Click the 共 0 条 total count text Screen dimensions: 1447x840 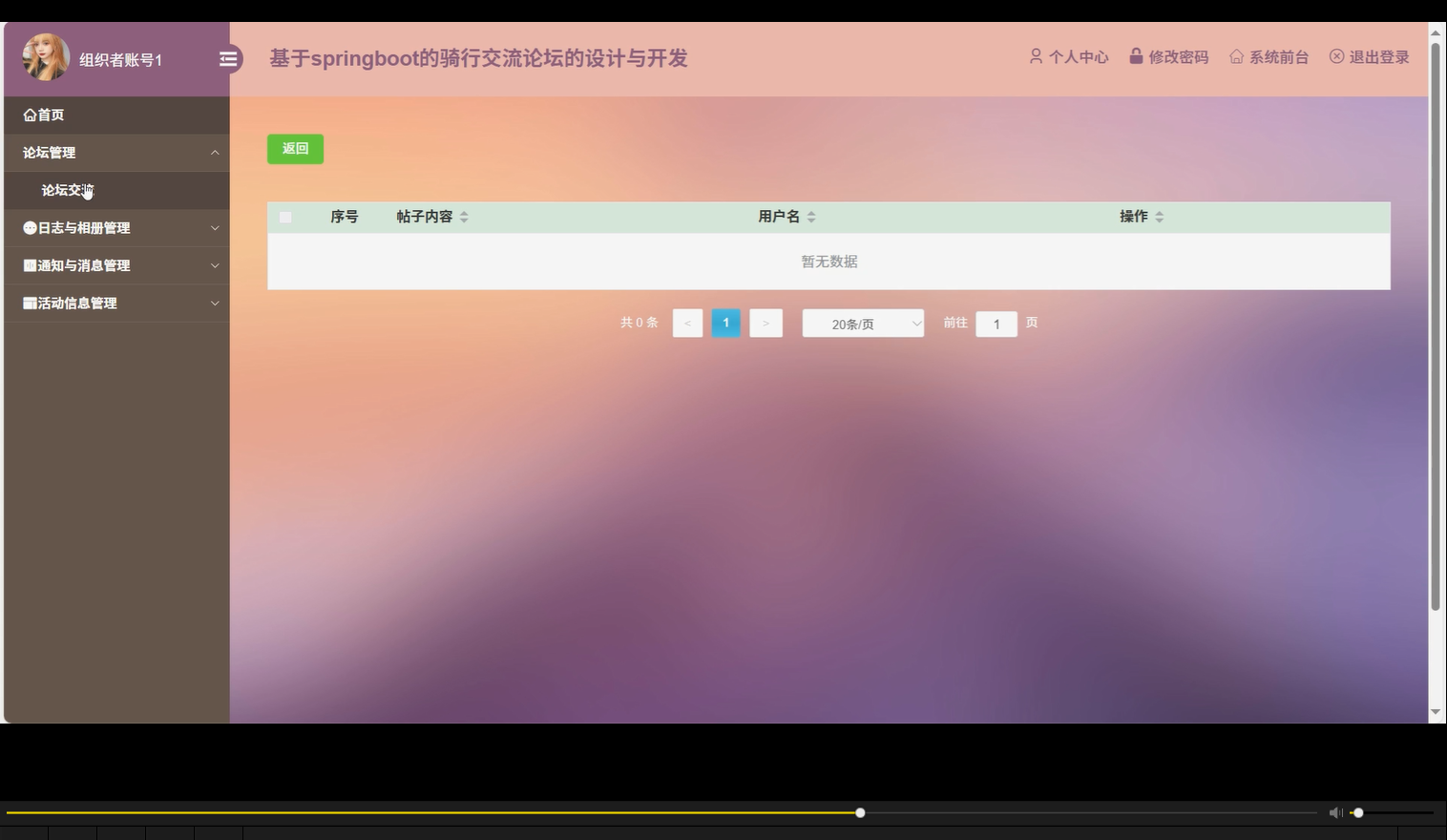coord(640,323)
